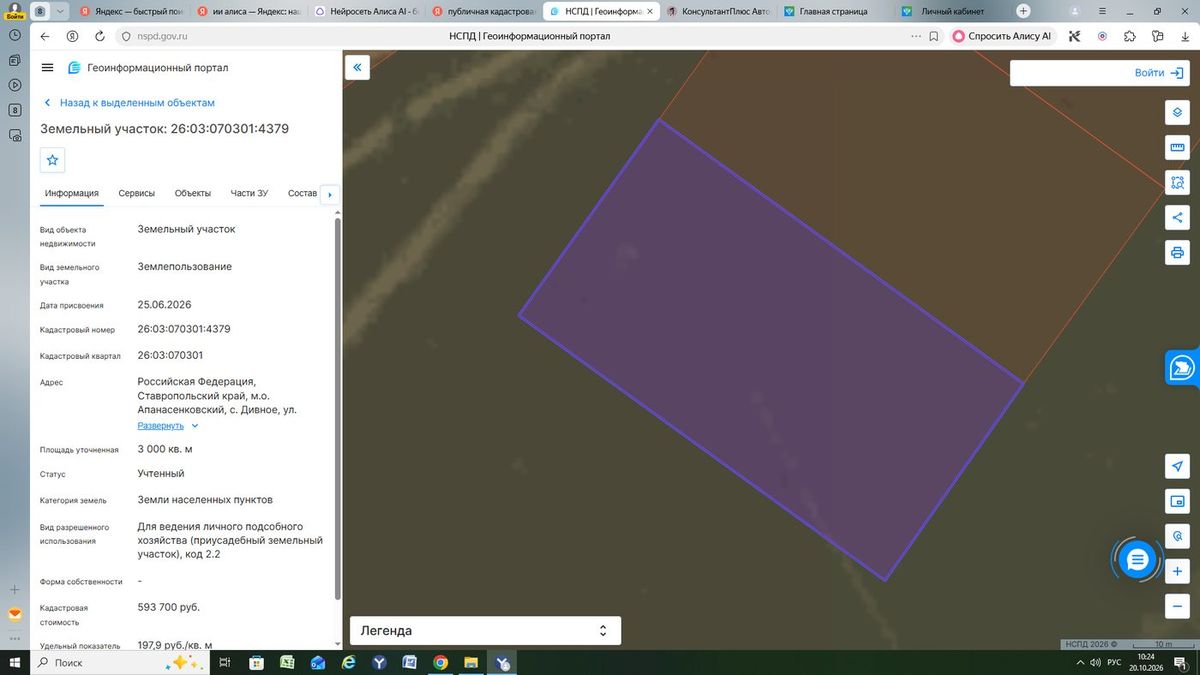The height and width of the screenshot is (675, 1200).
Task: Open the minimap overview icon
Action: [1177, 501]
